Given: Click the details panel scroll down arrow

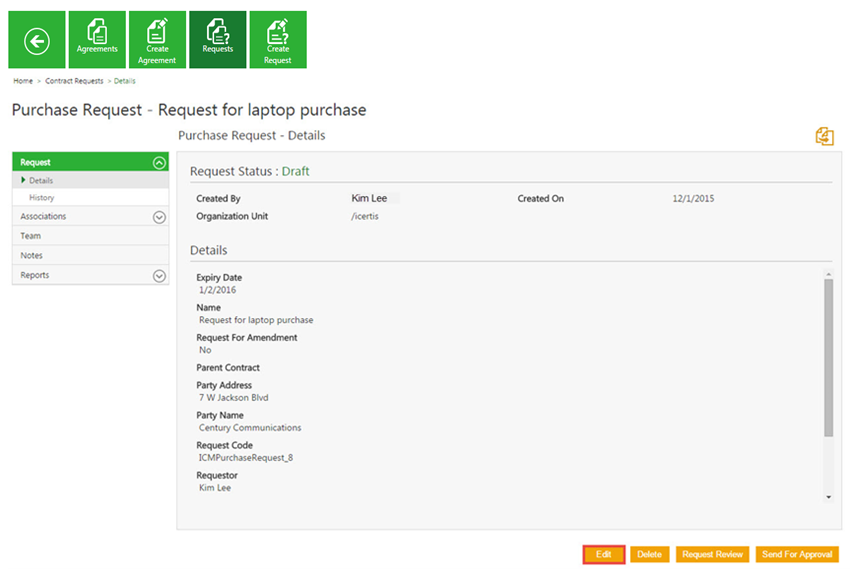Looking at the screenshot, I should coord(828,496).
